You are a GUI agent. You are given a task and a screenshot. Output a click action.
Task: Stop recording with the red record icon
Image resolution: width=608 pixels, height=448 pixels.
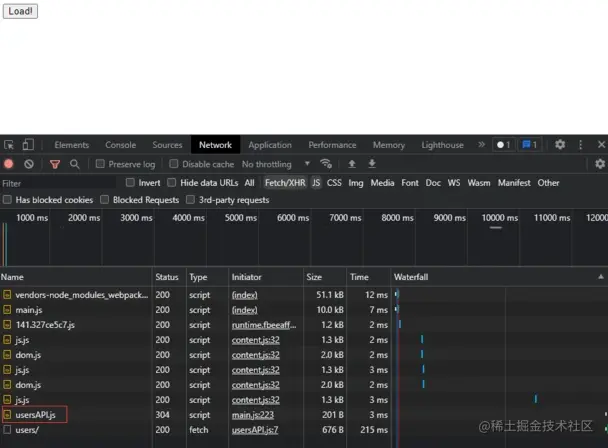pyautogui.click(x=9, y=164)
